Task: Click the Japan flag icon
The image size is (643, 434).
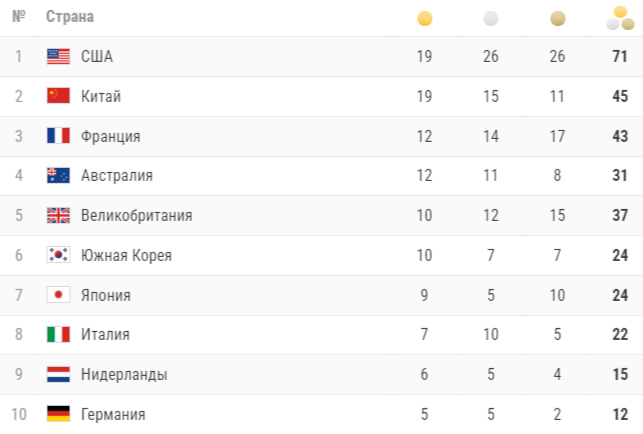Action: click(58, 295)
